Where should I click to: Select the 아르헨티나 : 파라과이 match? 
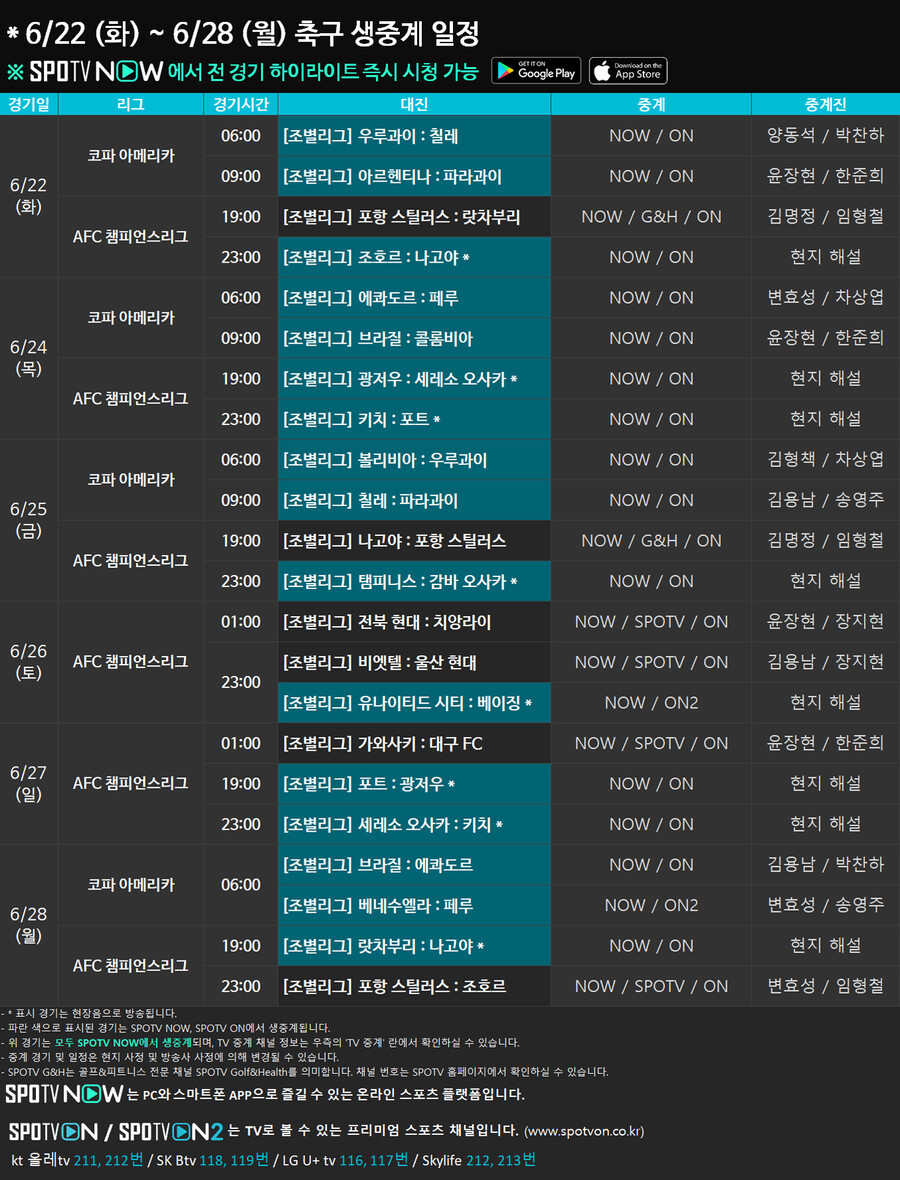[414, 176]
